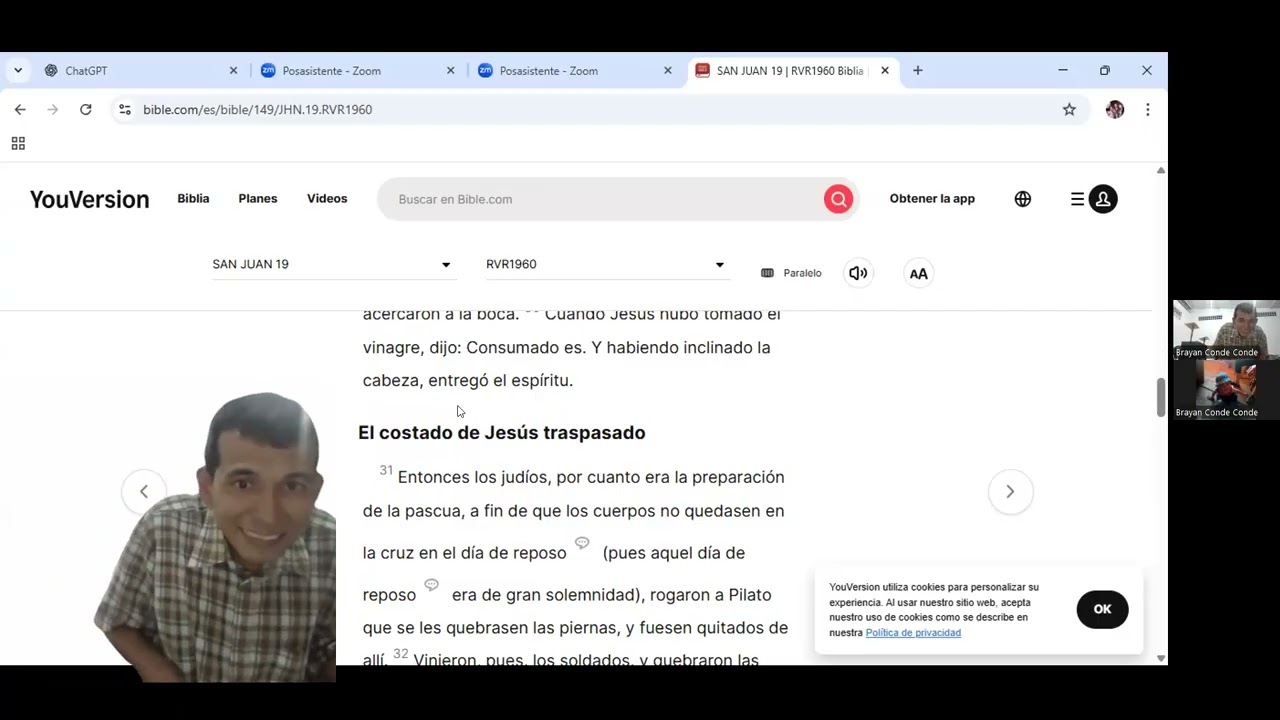Open the first Posasistente - Zoom tab
This screenshot has width=1280, height=720.
(357, 71)
